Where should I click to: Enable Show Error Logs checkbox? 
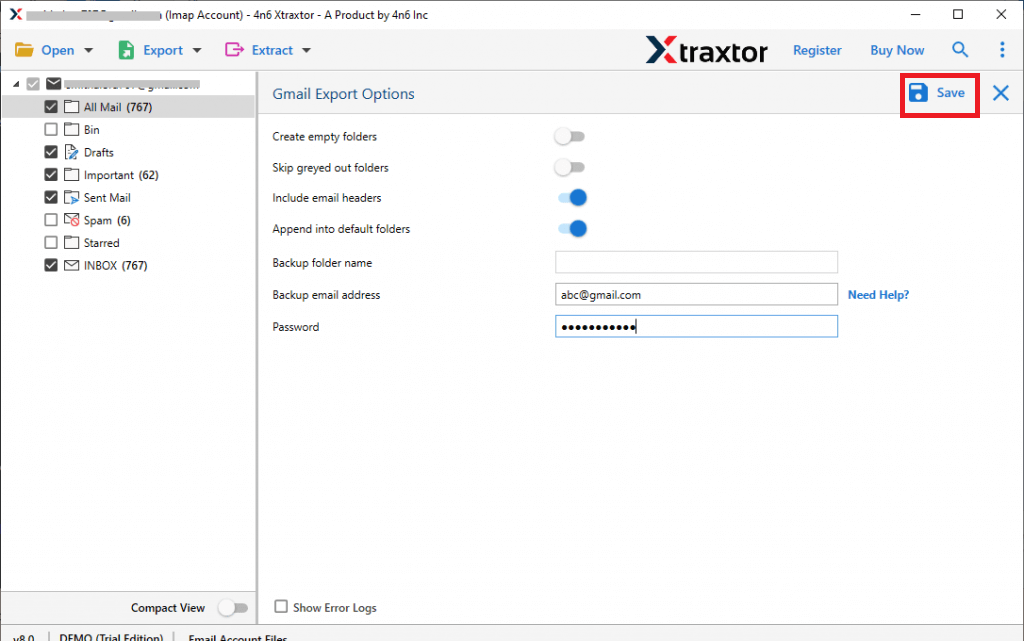tap(281, 606)
